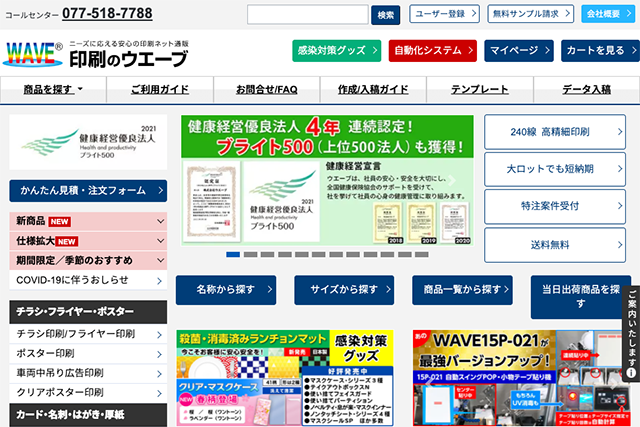This screenshot has height=427, width=640.
Task: Click チラシ・フライヤー・ポスター category header
Action: pos(88,312)
